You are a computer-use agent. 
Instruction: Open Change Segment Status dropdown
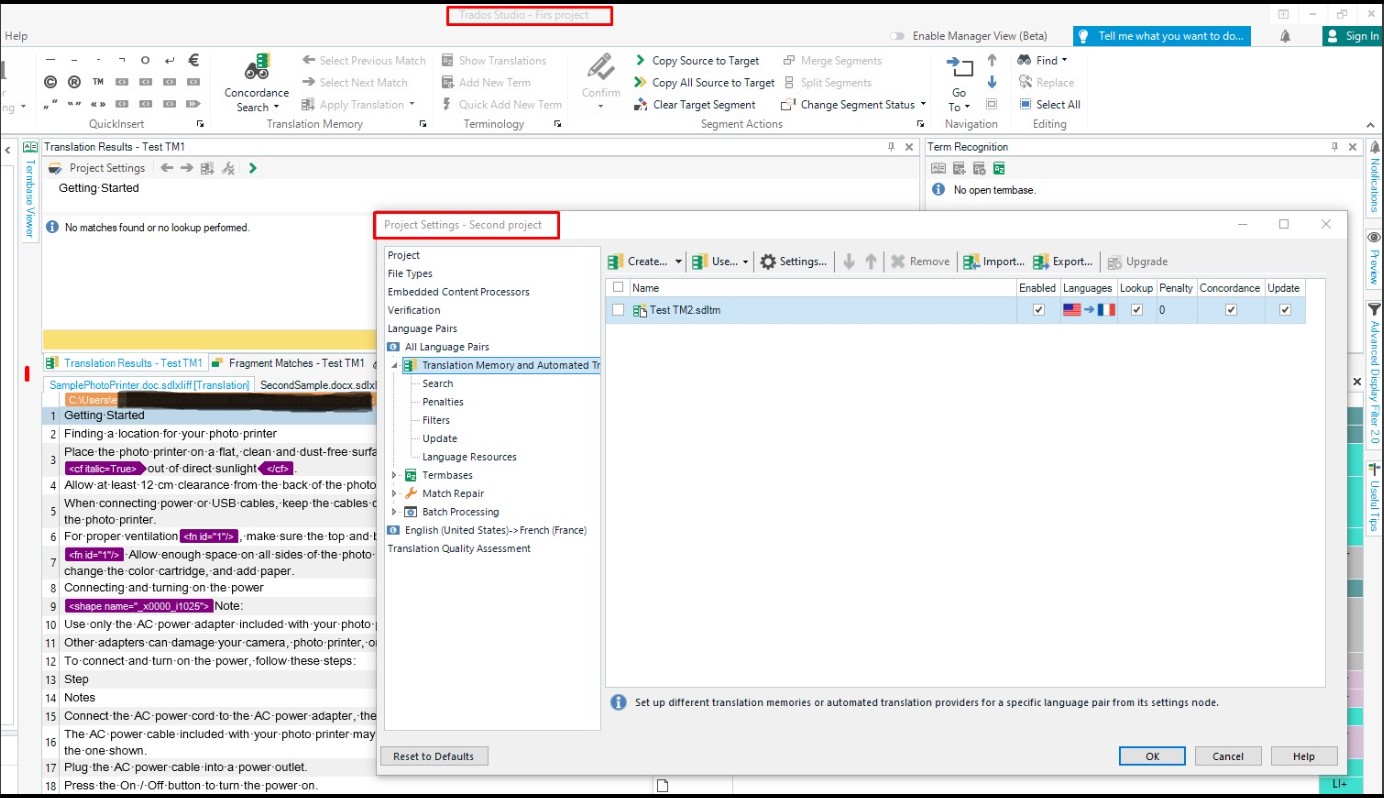923,105
